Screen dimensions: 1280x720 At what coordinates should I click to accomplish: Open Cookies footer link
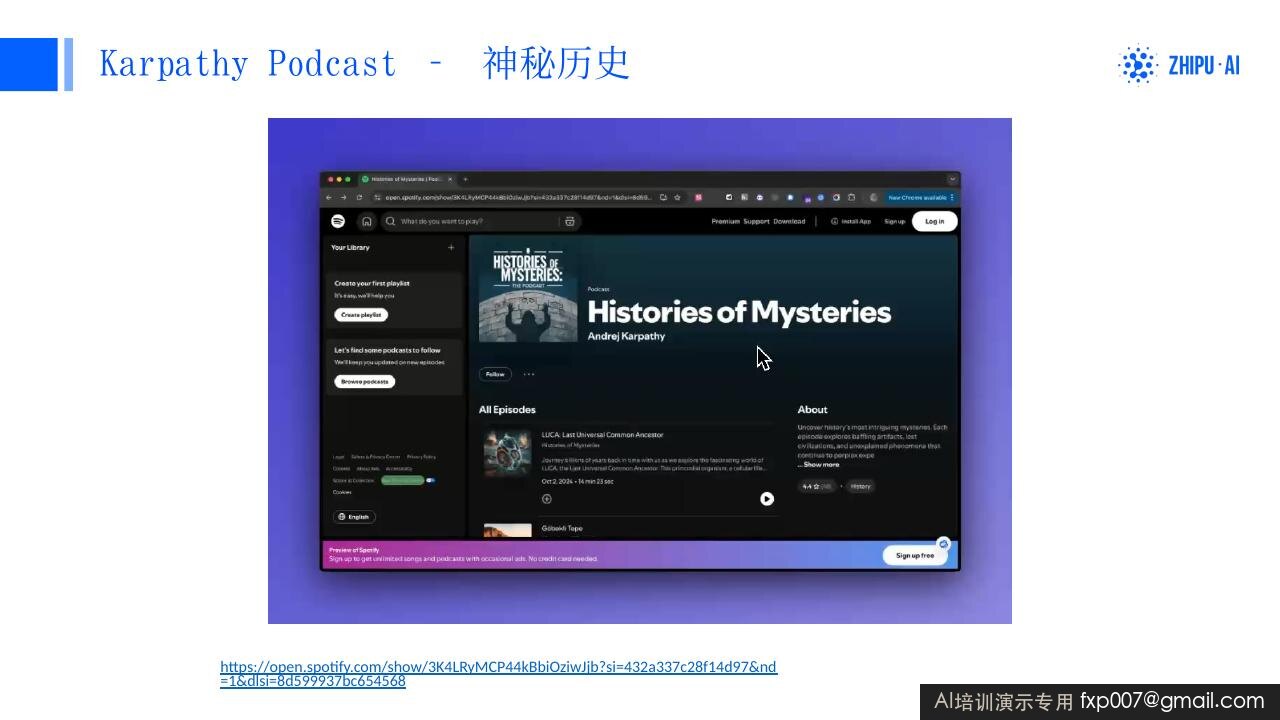pyautogui.click(x=342, y=492)
